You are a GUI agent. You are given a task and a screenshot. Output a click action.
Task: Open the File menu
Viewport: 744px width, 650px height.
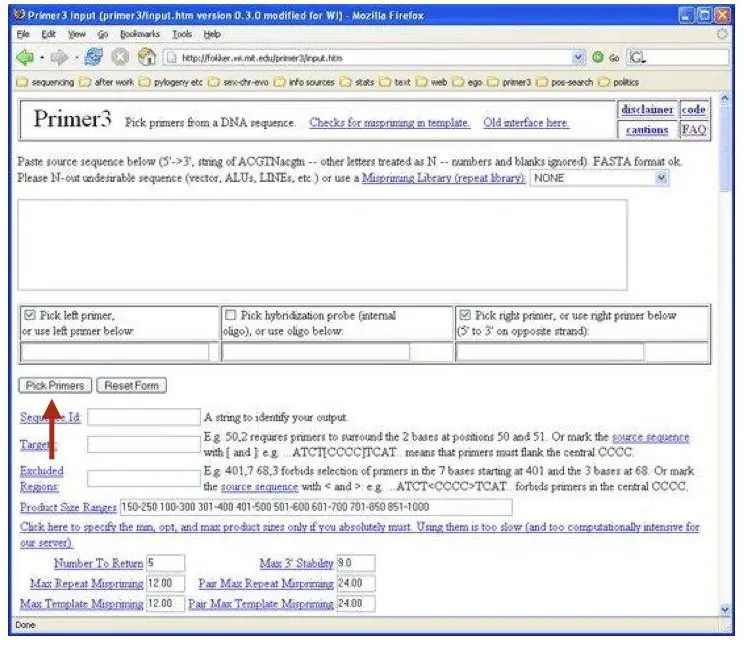coord(23,34)
